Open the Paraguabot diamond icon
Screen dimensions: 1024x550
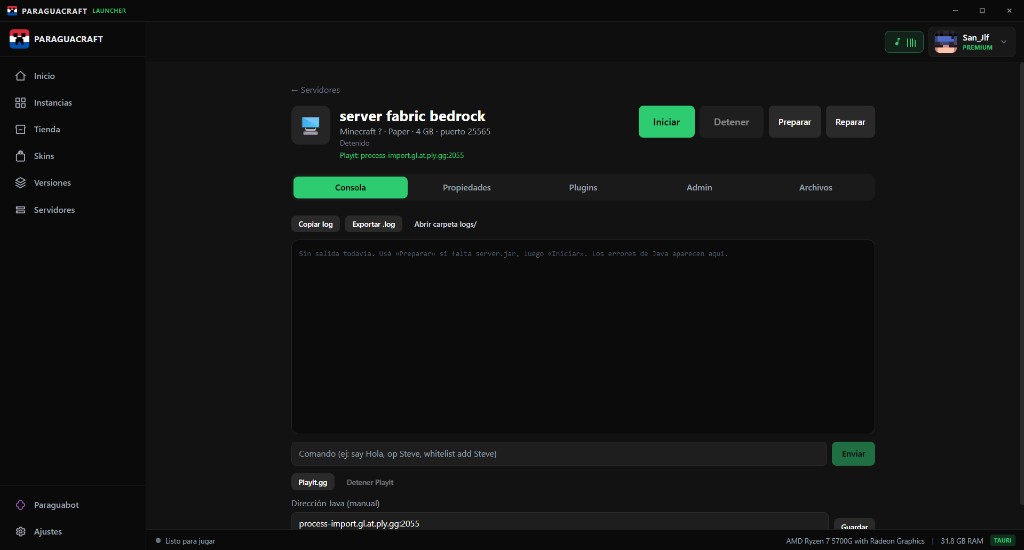[20, 505]
